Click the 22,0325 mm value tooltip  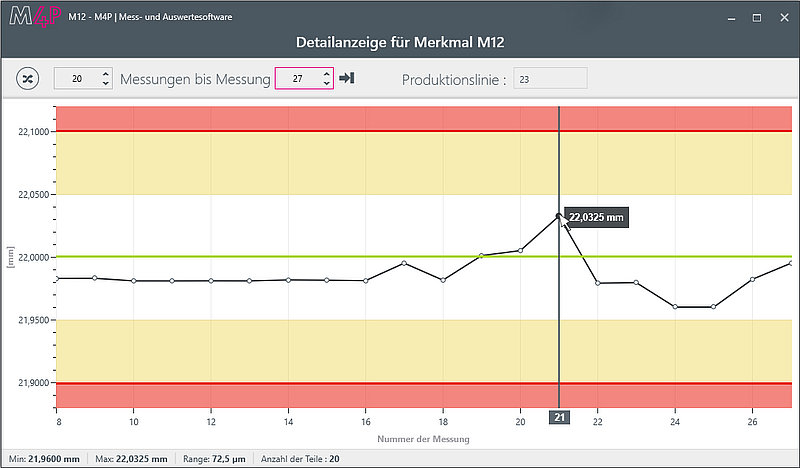(596, 217)
